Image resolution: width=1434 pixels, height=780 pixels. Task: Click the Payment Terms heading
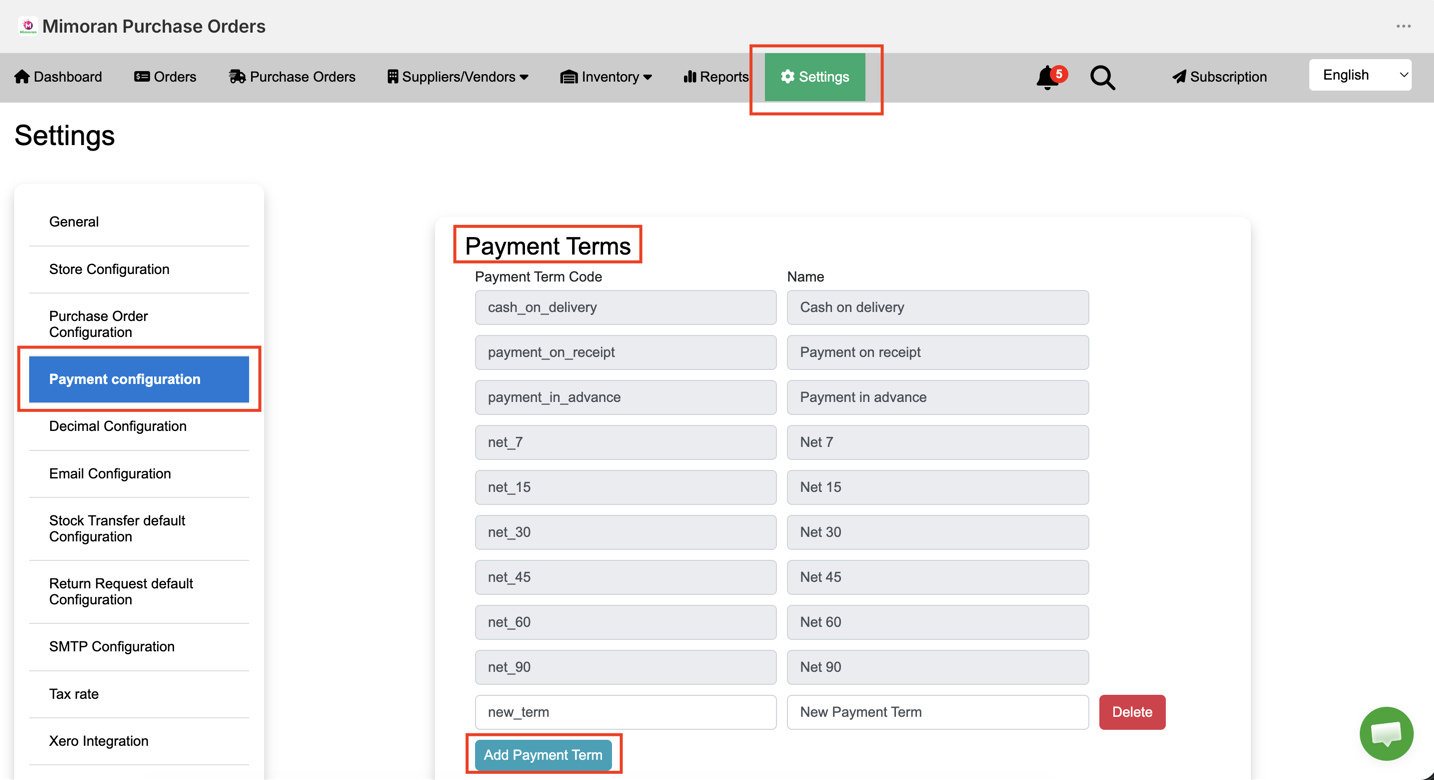point(548,246)
